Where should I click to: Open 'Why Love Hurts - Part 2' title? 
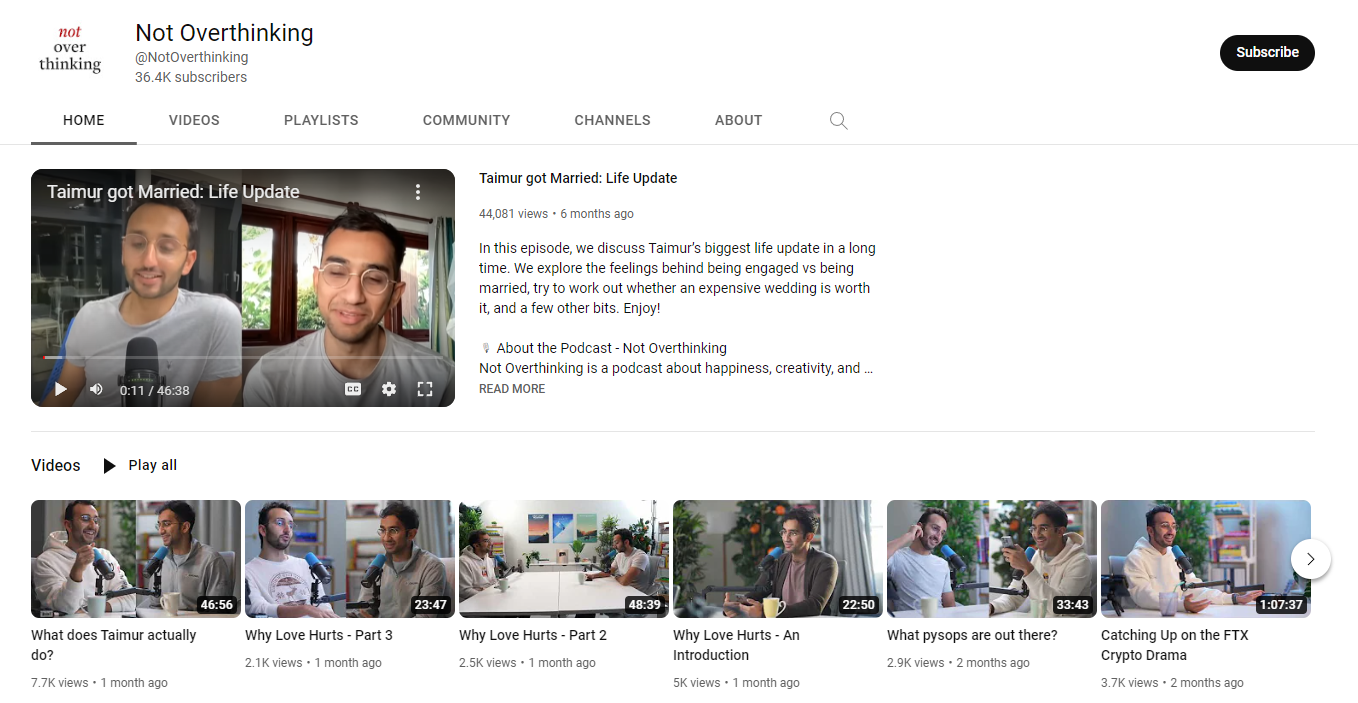coord(533,635)
